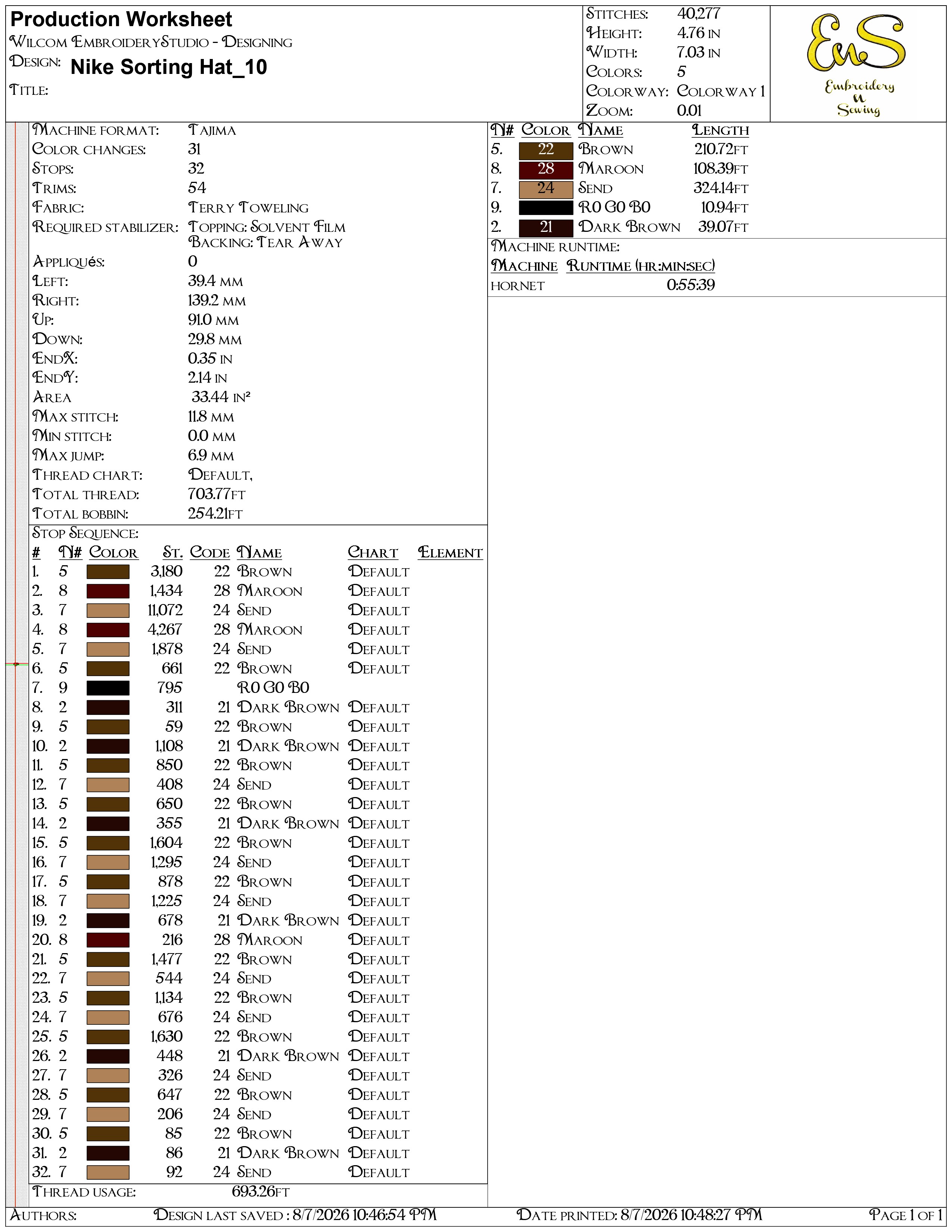Click the machine format value "Tajima"
The width and height of the screenshot is (952, 1232).
(x=212, y=130)
